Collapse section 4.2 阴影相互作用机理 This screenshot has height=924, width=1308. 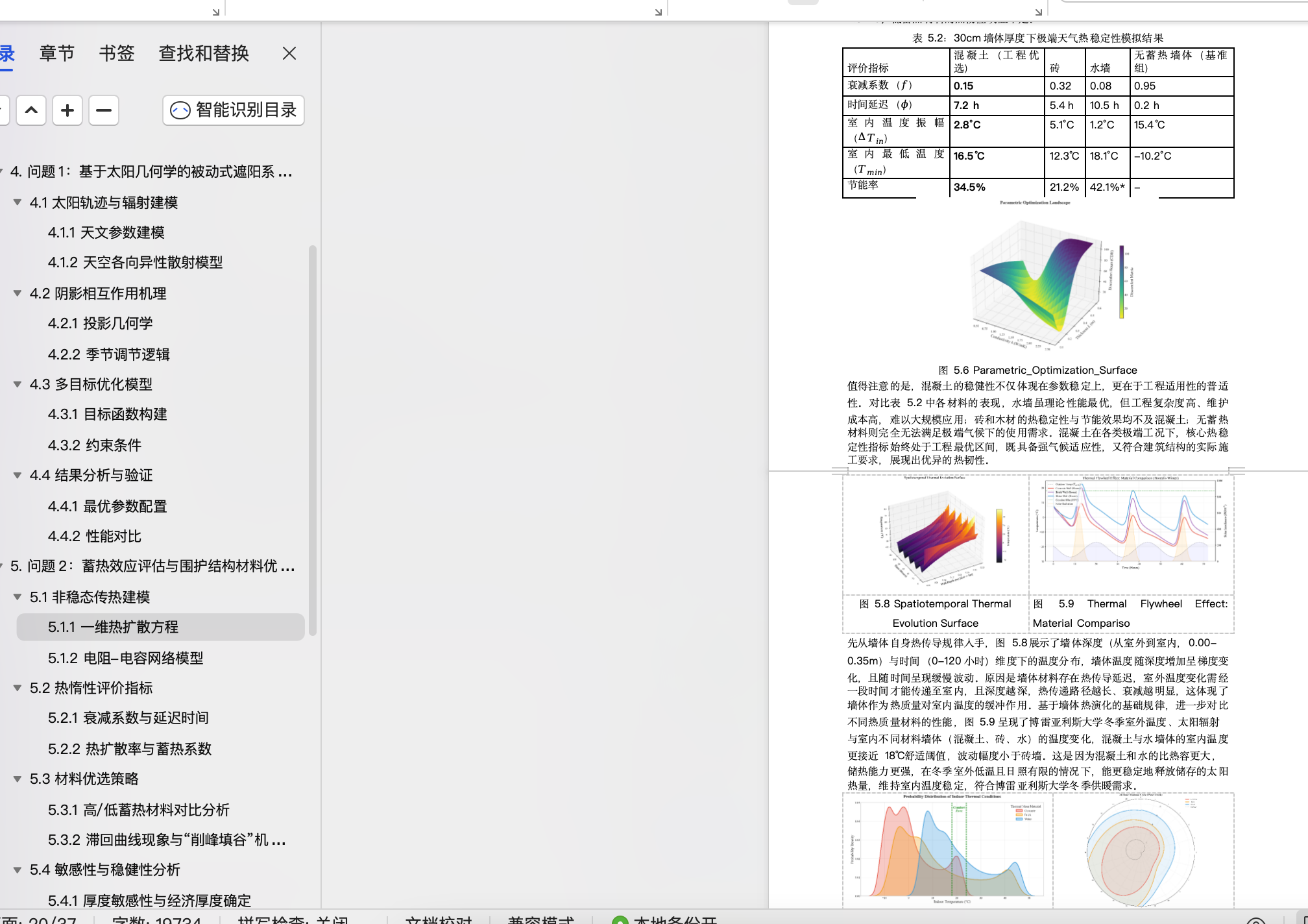tap(18, 293)
